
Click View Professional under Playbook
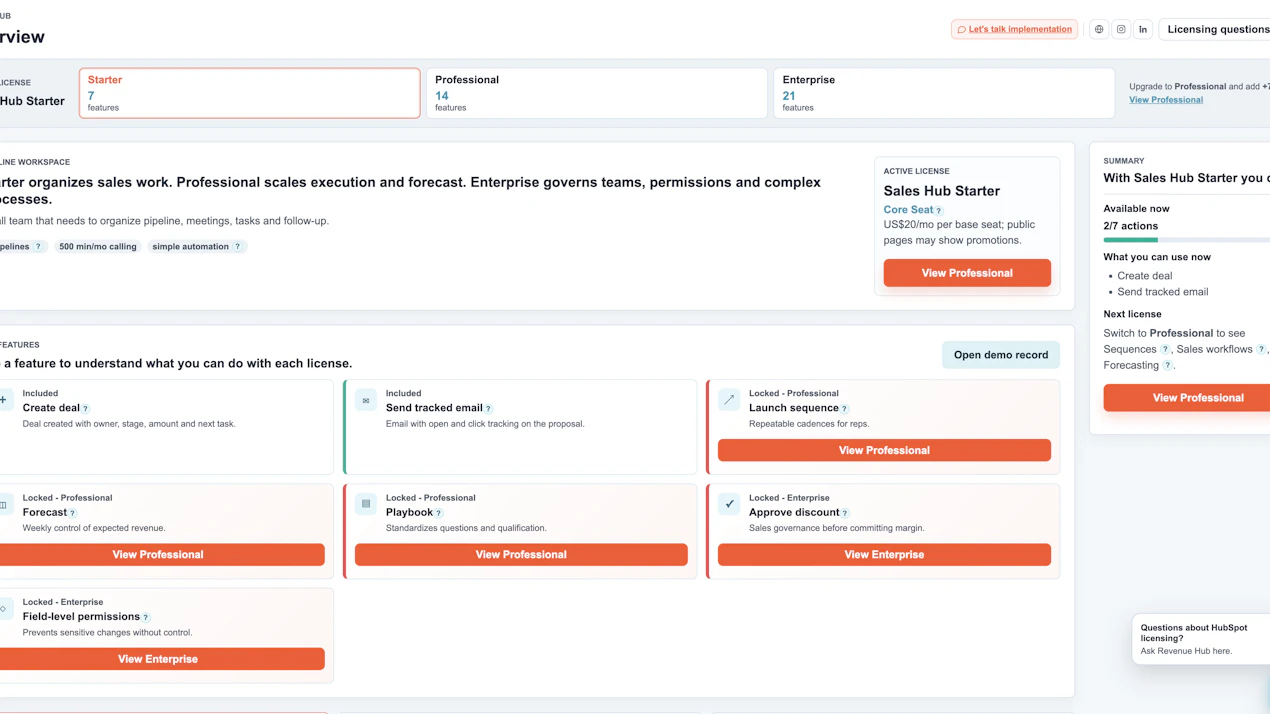[x=521, y=554]
